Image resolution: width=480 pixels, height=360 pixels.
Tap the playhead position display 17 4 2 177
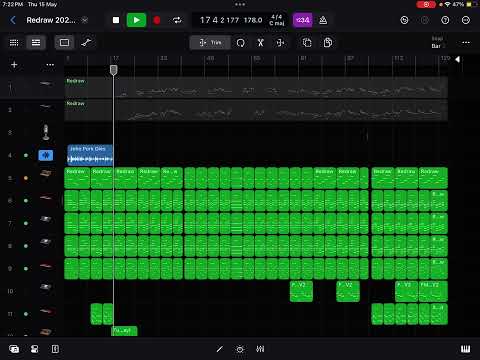pyautogui.click(x=219, y=20)
